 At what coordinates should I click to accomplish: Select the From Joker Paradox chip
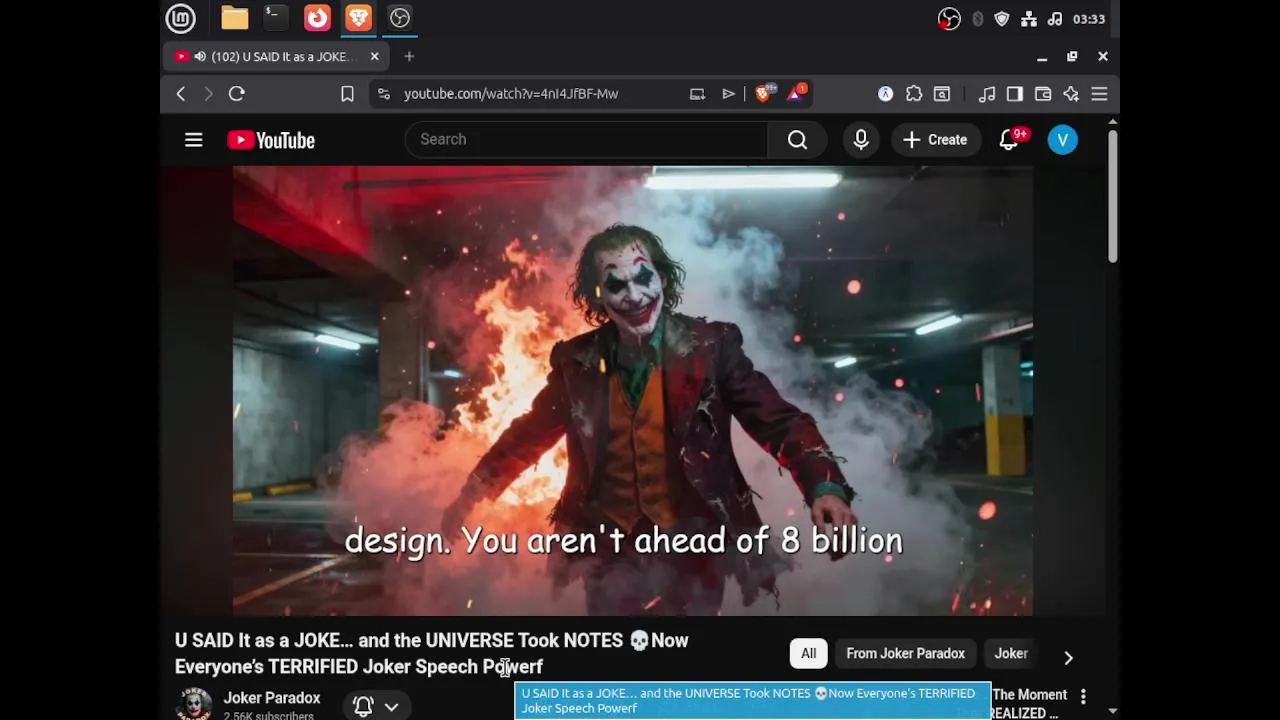point(906,654)
